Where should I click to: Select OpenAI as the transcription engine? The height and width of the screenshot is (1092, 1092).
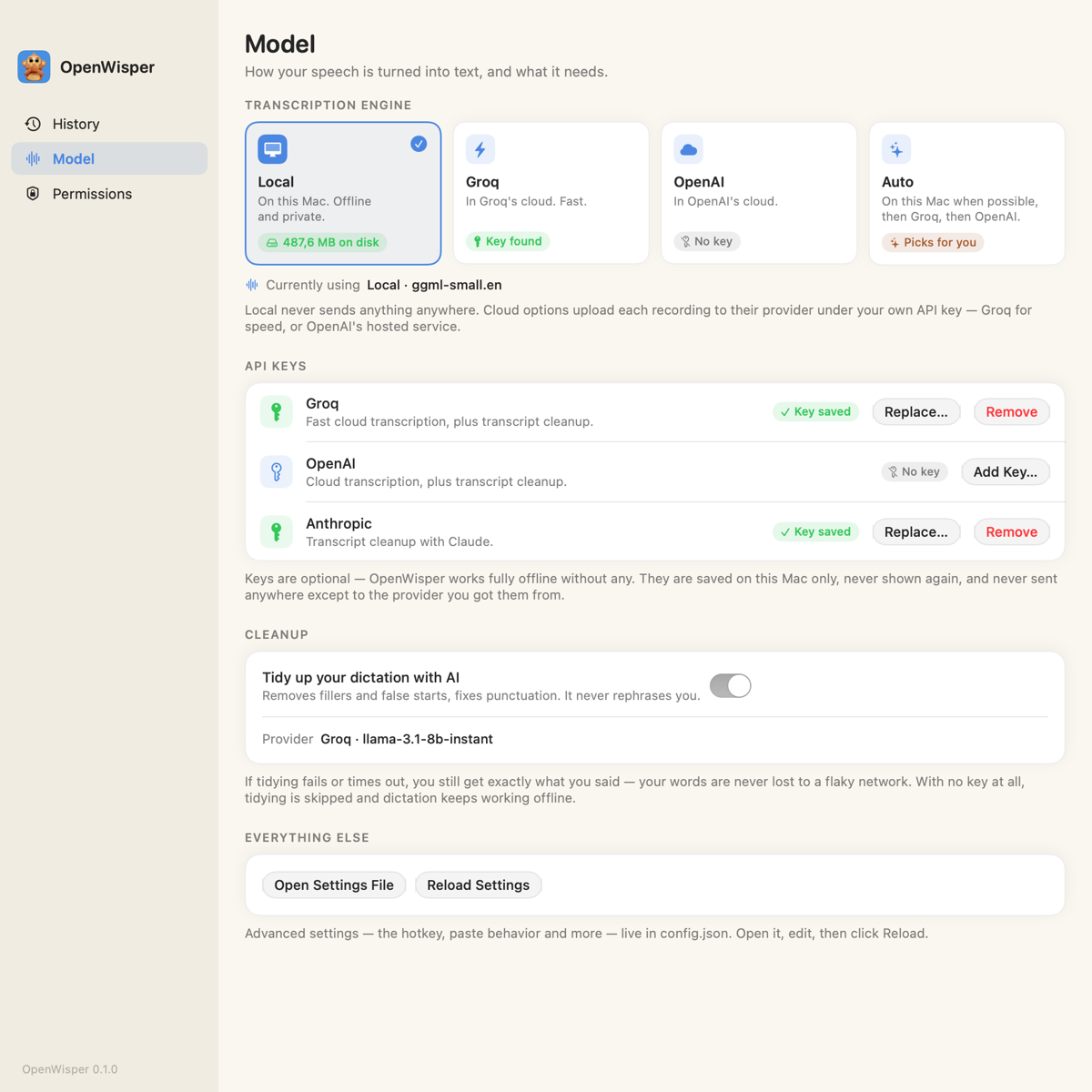point(759,193)
